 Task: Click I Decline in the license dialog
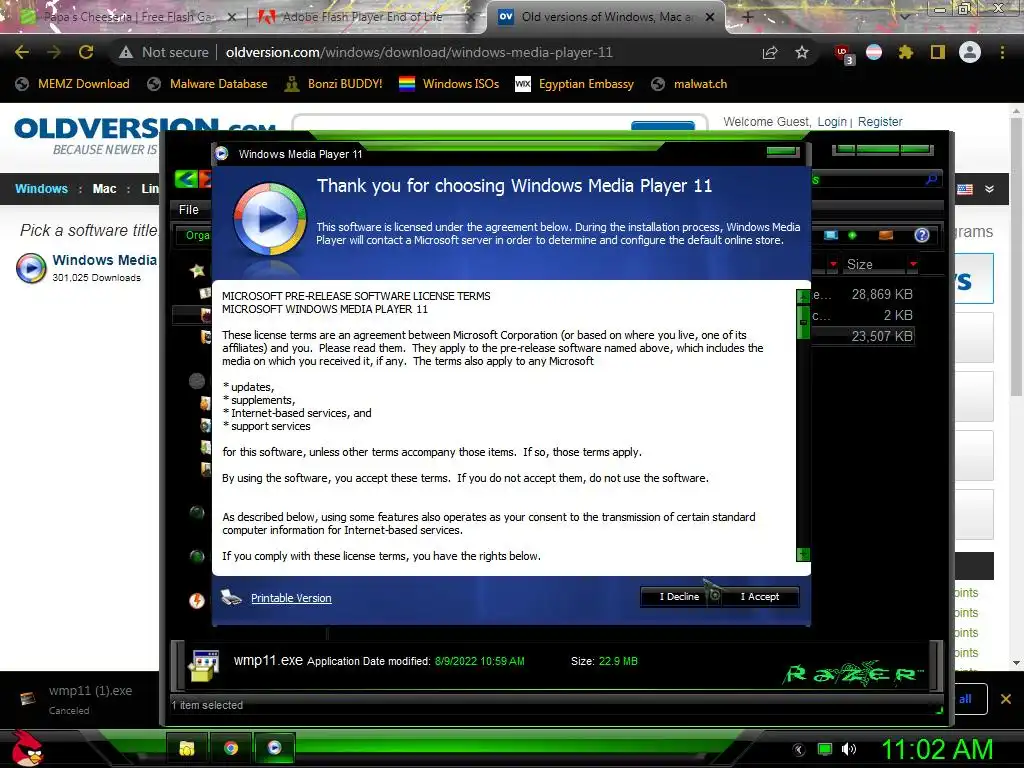(x=679, y=597)
